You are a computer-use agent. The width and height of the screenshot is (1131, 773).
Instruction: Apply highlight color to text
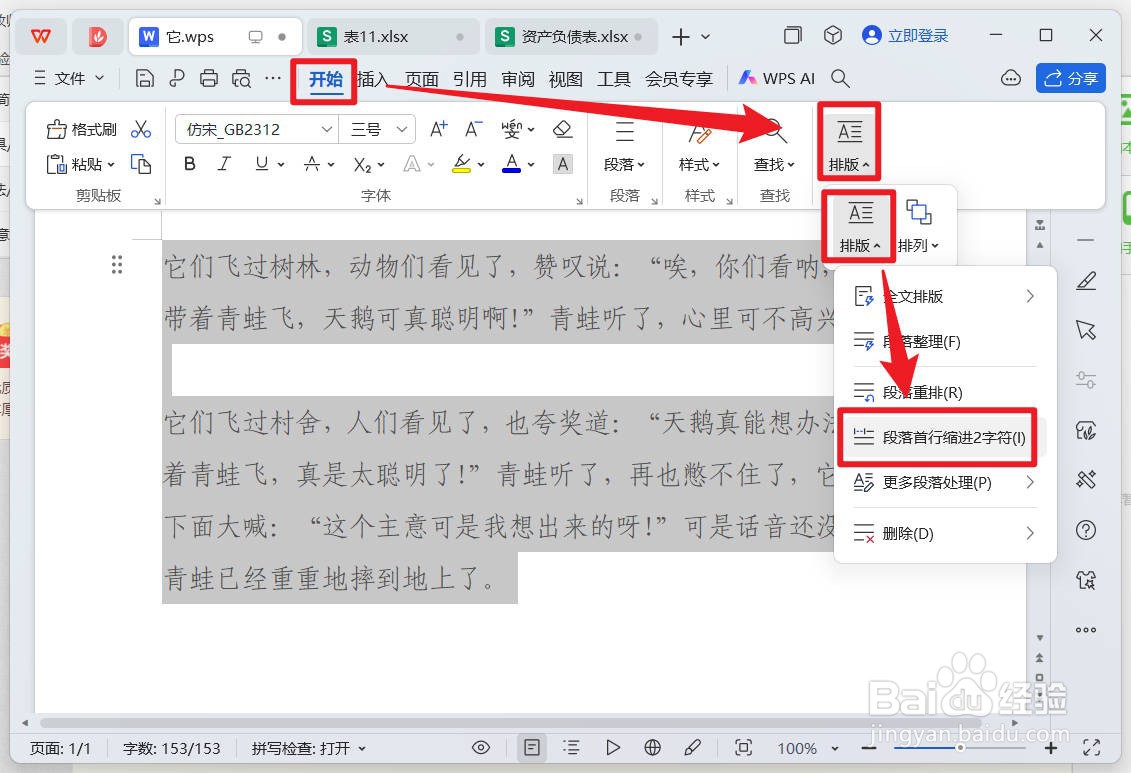click(x=462, y=164)
